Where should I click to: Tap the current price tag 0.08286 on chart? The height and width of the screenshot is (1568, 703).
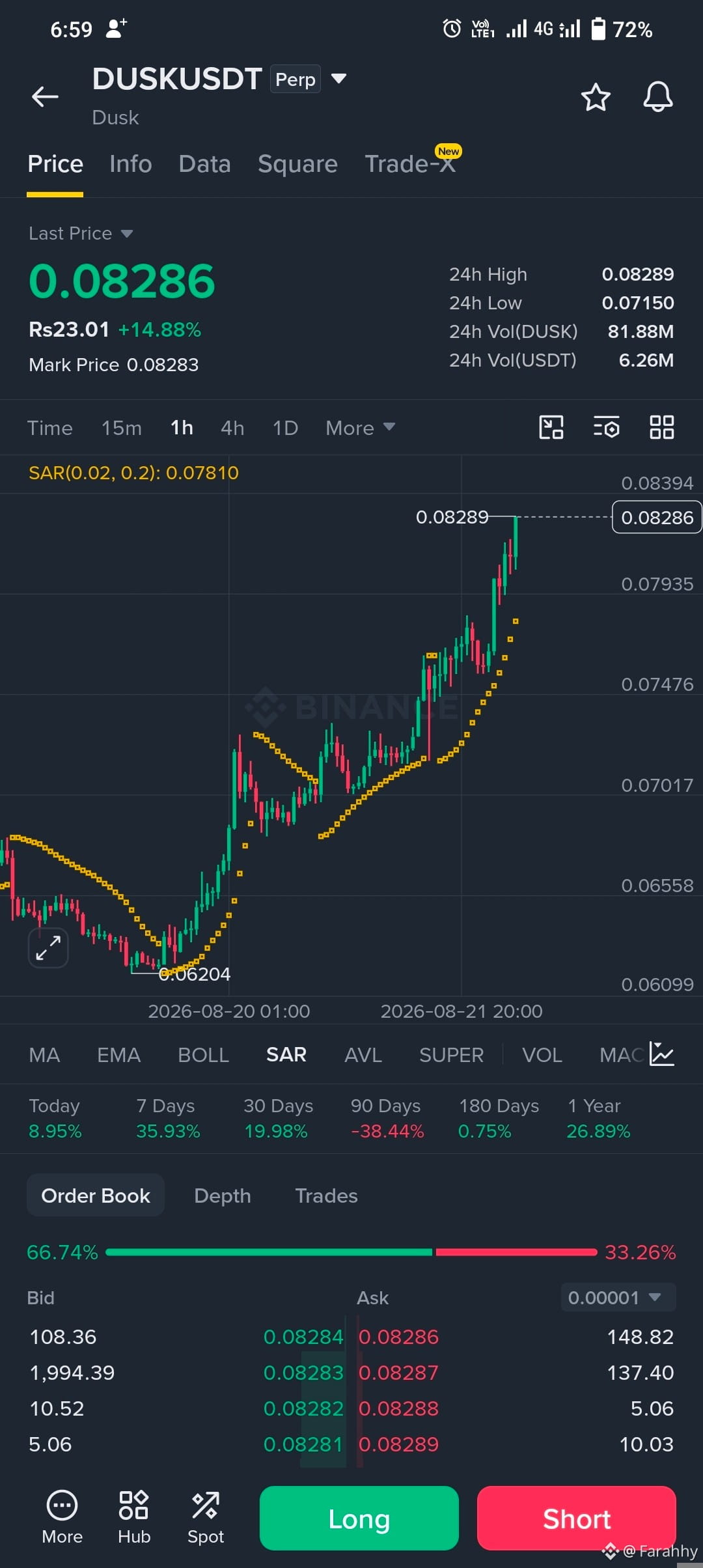(x=657, y=517)
